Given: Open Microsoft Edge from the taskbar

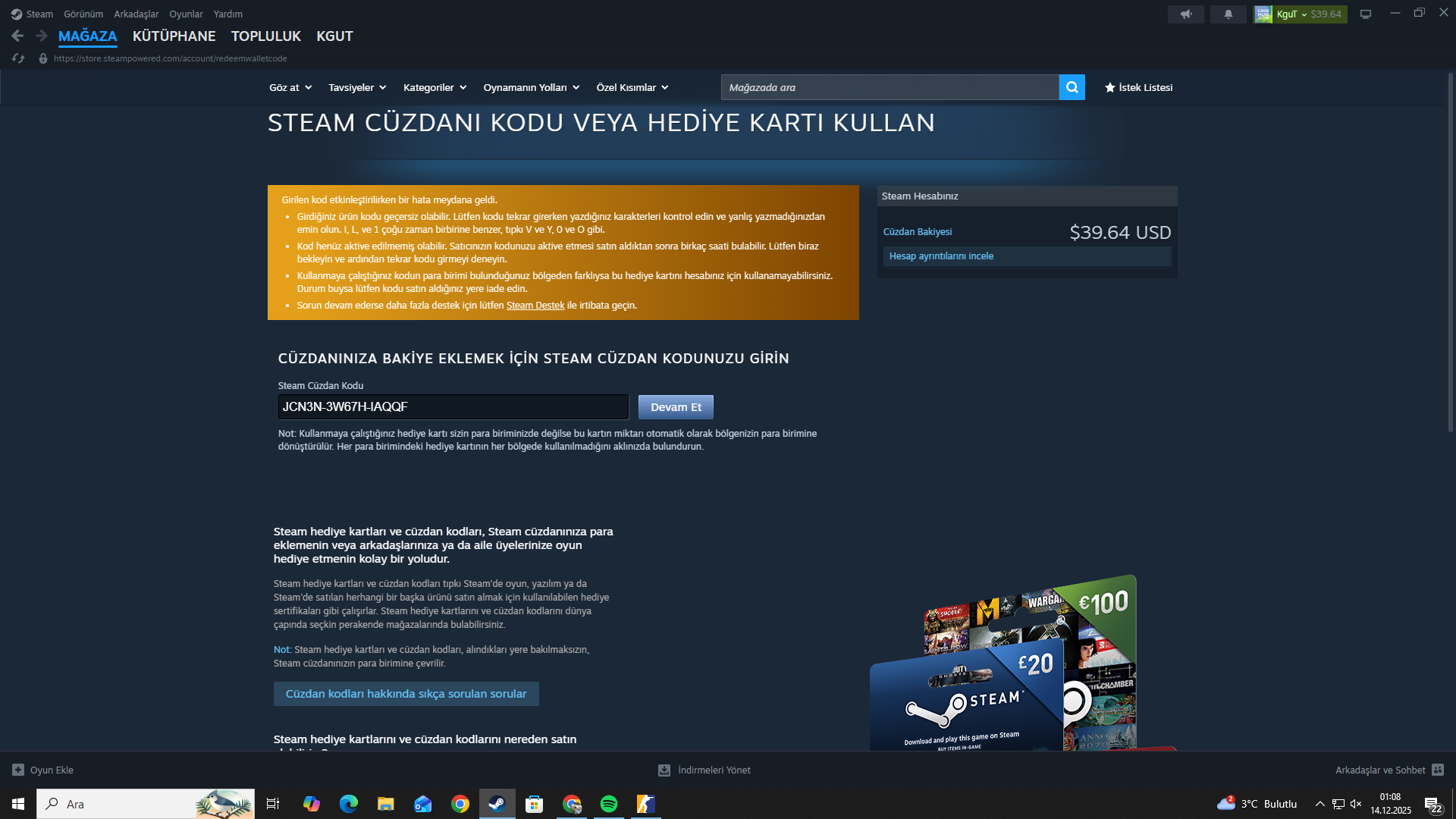Looking at the screenshot, I should (349, 804).
